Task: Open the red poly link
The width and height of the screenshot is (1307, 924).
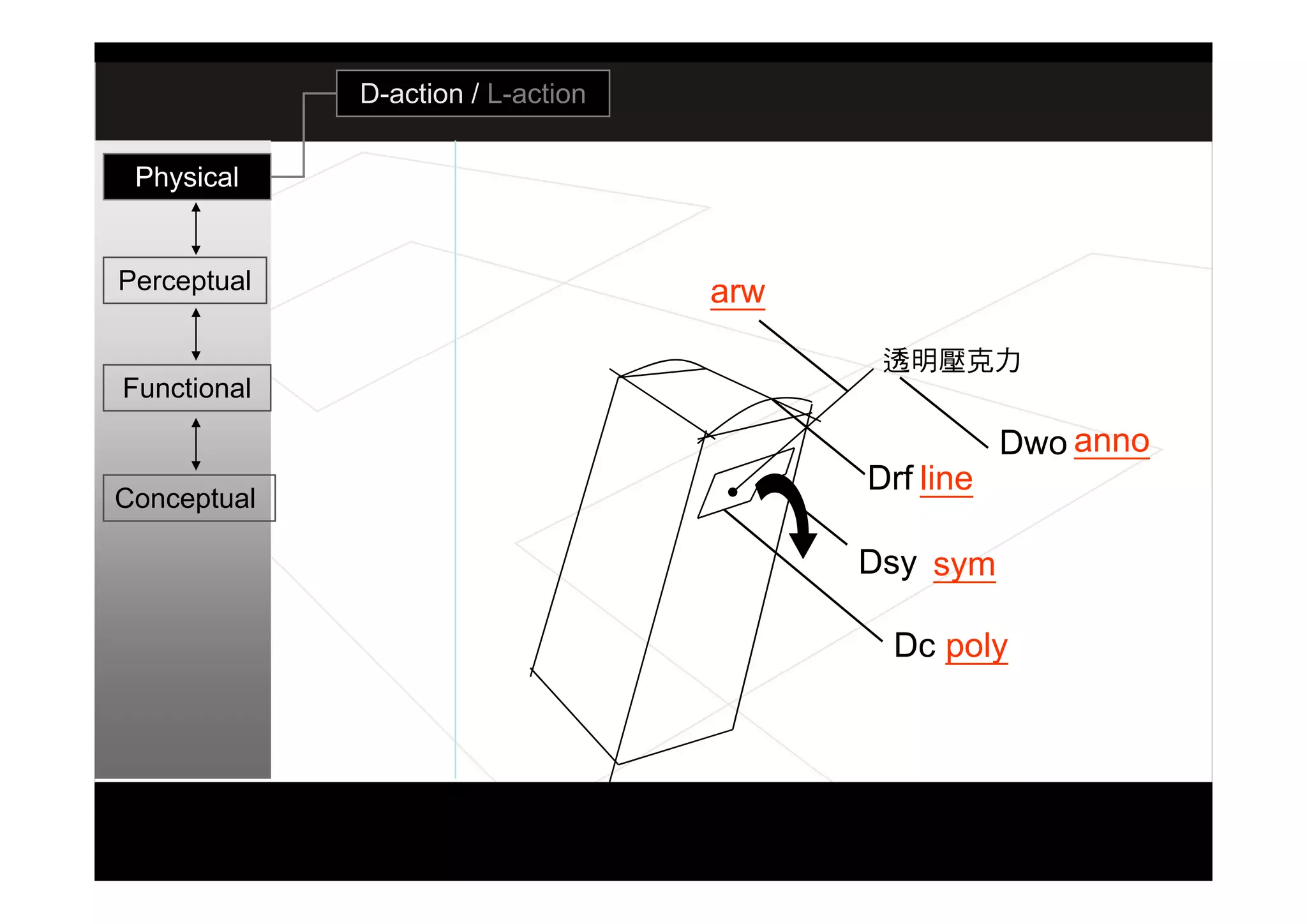Action: 976,646
